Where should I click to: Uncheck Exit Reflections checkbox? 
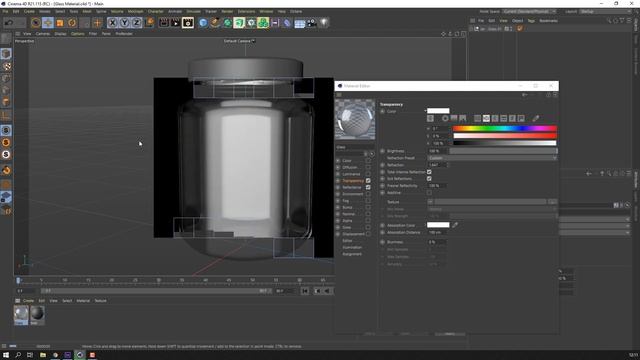[x=429, y=179]
